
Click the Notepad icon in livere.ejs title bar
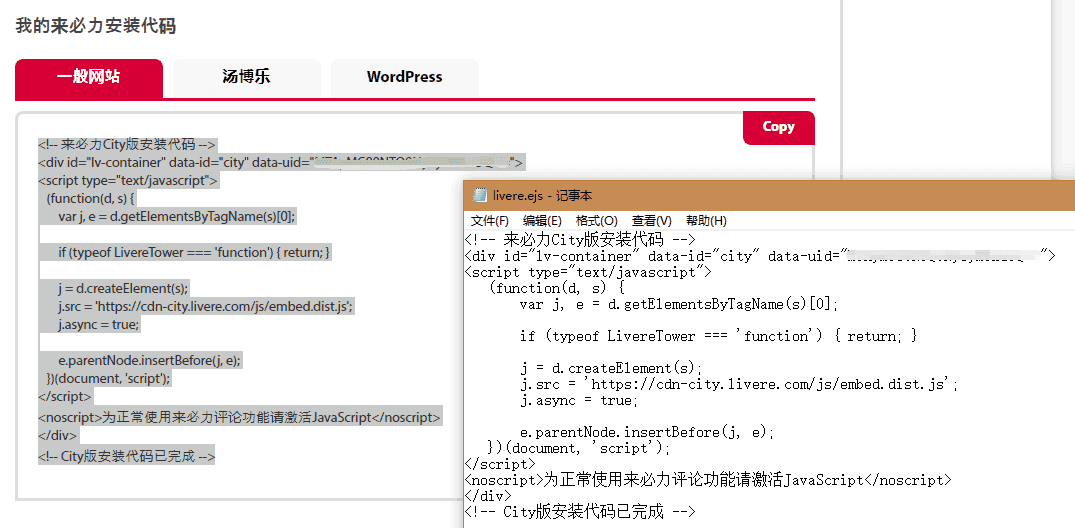(x=479, y=195)
